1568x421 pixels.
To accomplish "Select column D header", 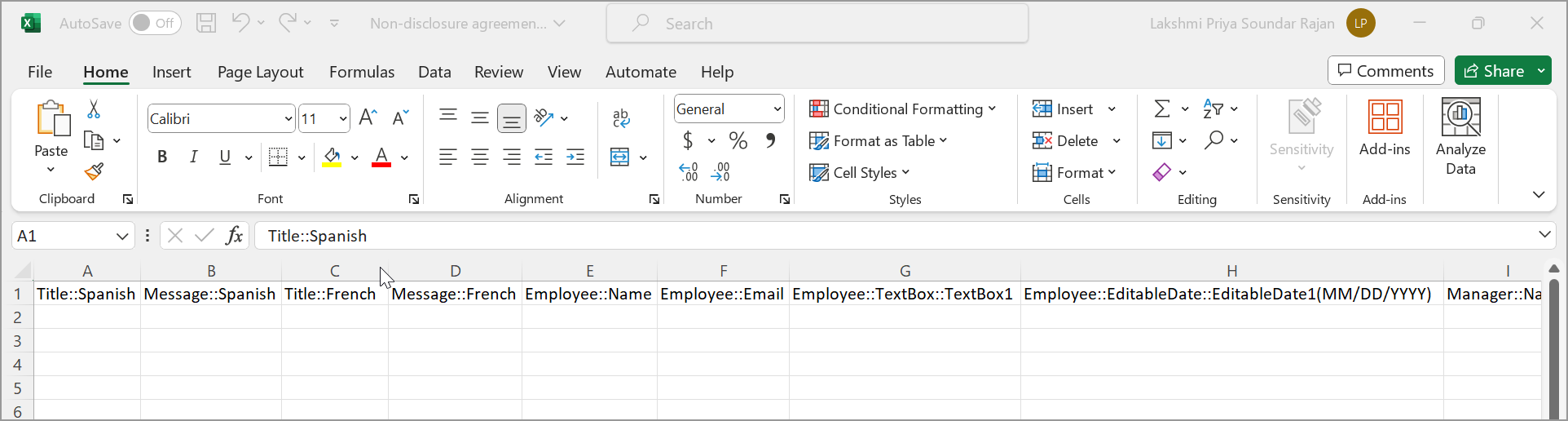I will point(456,271).
